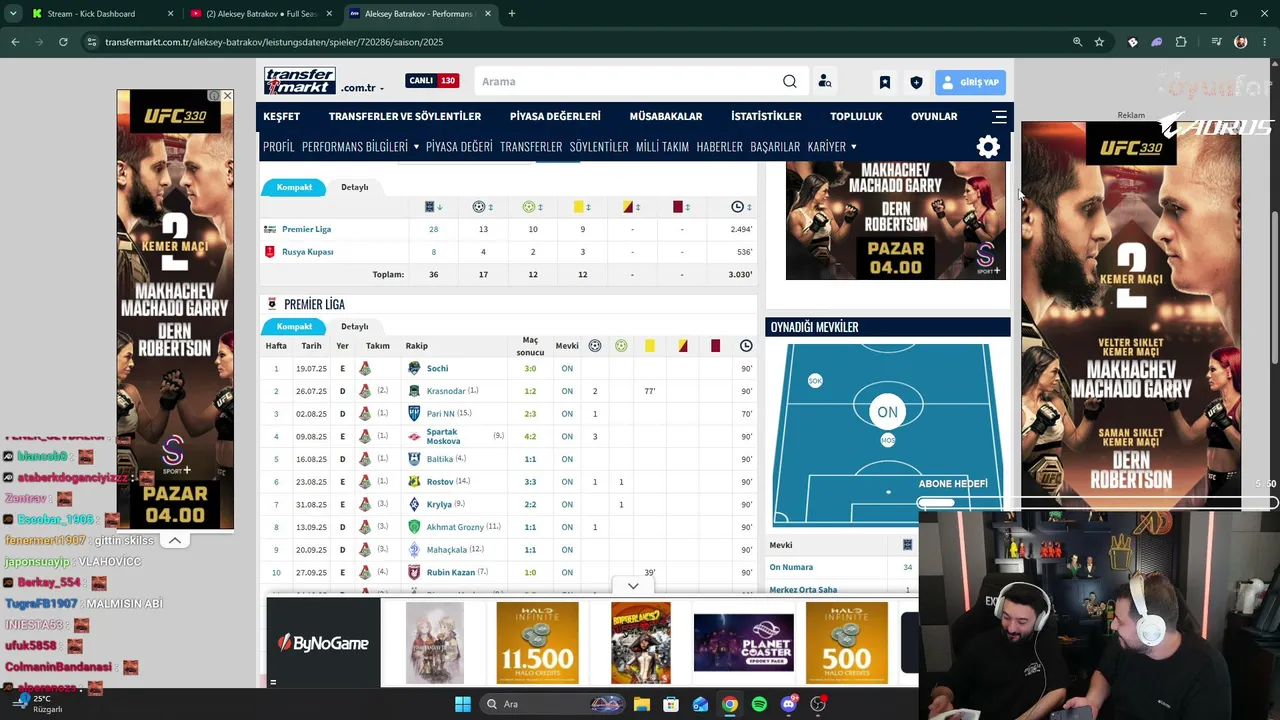Sort summary table by minutes played clock
Image resolution: width=1280 pixels, height=720 pixels.
tap(737, 207)
